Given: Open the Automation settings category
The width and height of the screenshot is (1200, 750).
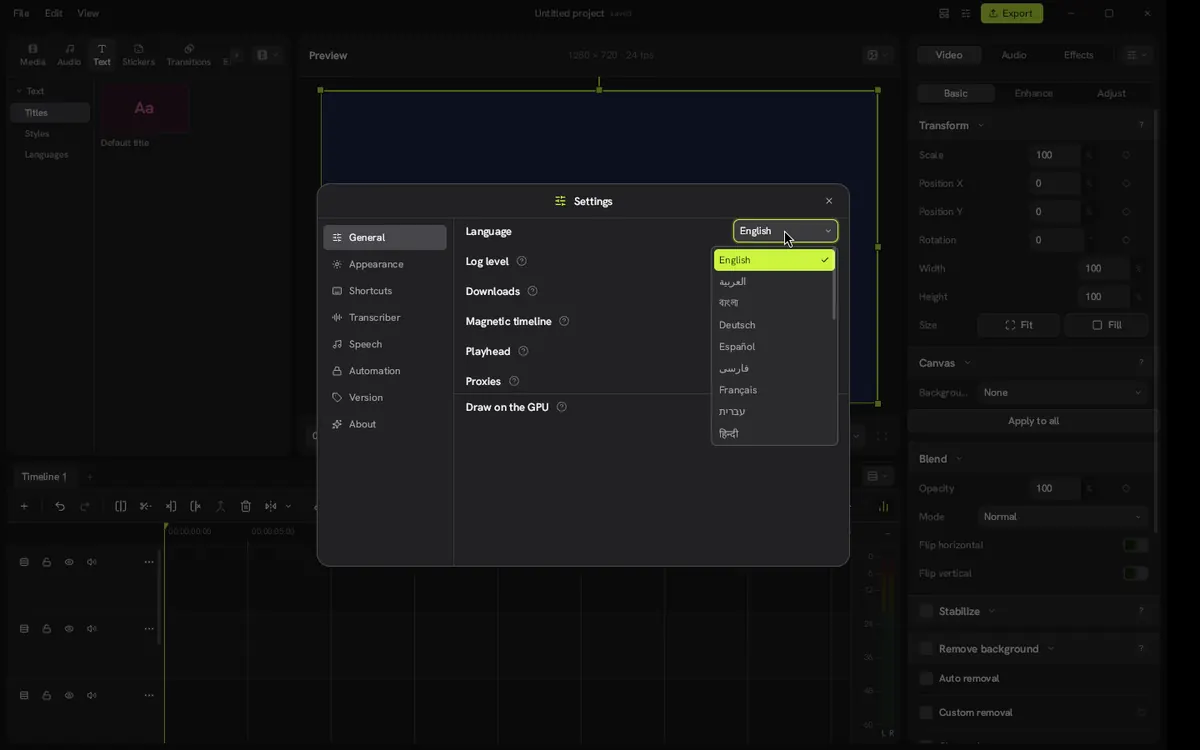Looking at the screenshot, I should pos(385,371).
